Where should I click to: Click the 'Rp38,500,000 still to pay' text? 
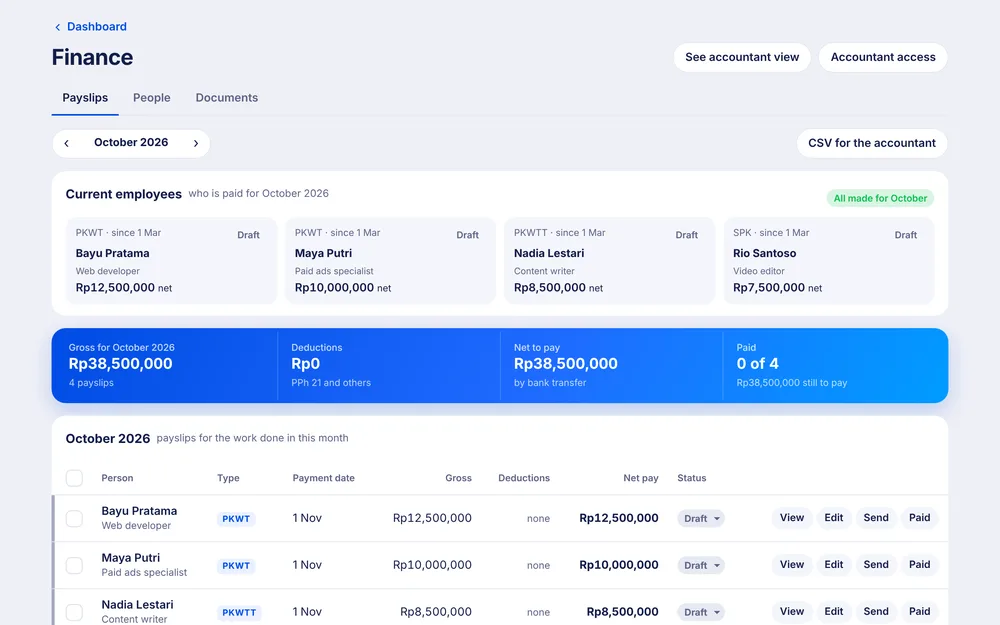coord(791,383)
